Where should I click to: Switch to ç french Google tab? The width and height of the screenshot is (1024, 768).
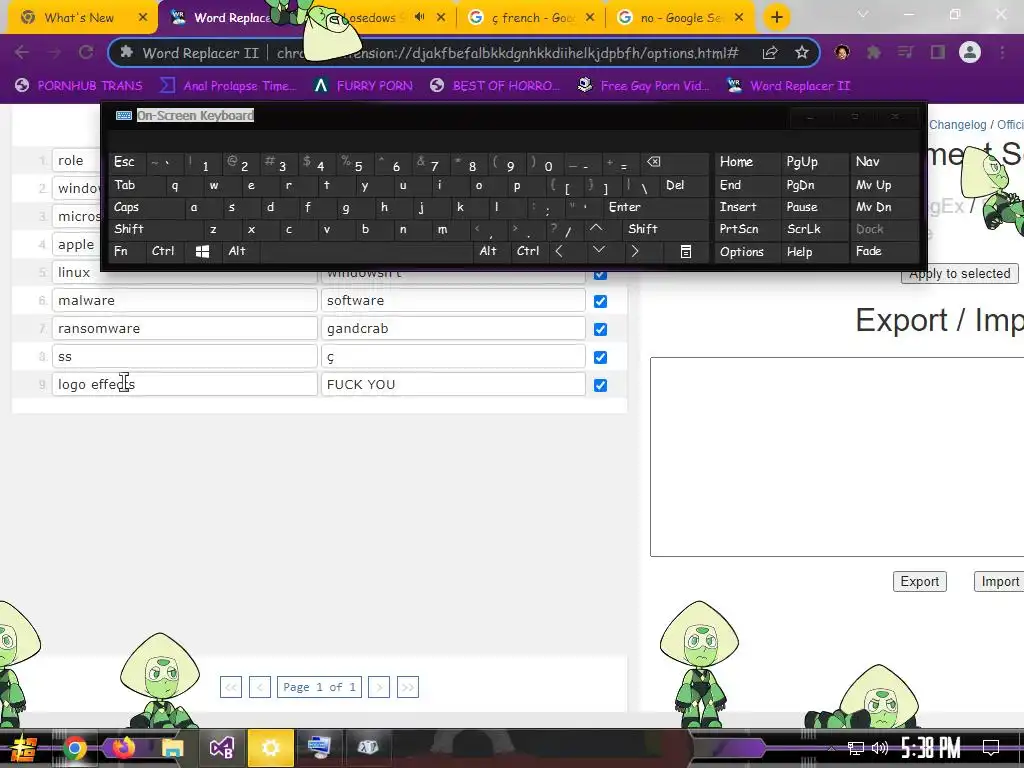tap(532, 18)
